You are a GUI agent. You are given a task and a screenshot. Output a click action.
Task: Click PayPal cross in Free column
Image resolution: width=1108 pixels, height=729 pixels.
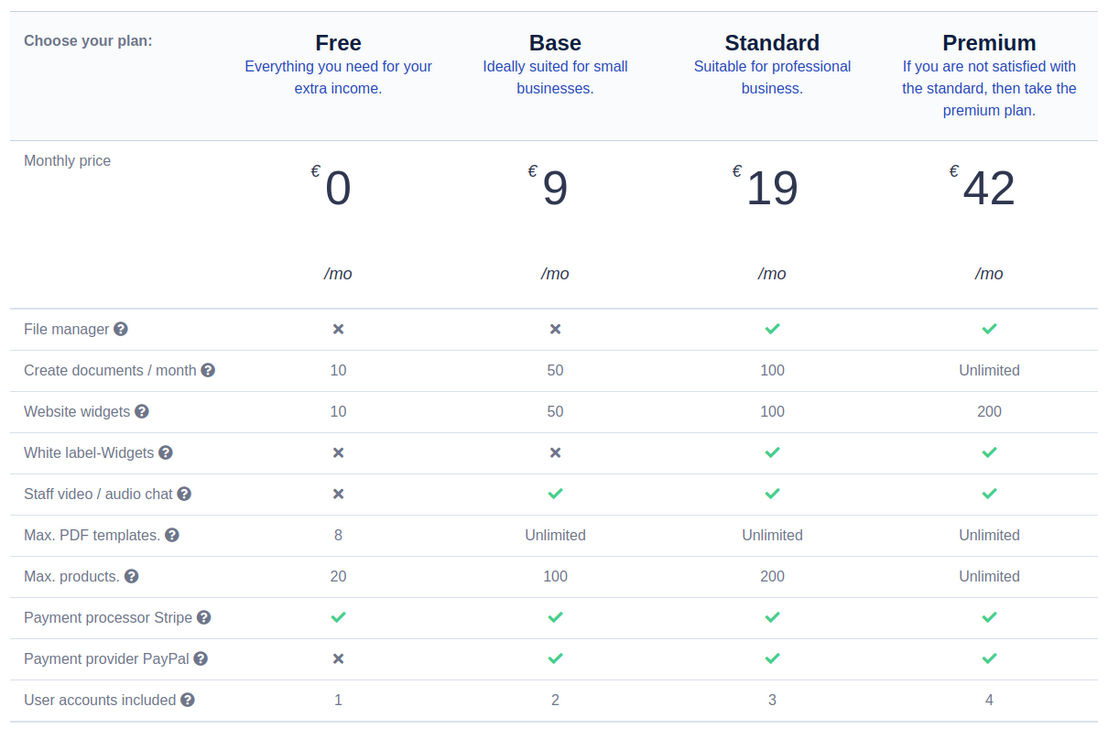[338, 658]
